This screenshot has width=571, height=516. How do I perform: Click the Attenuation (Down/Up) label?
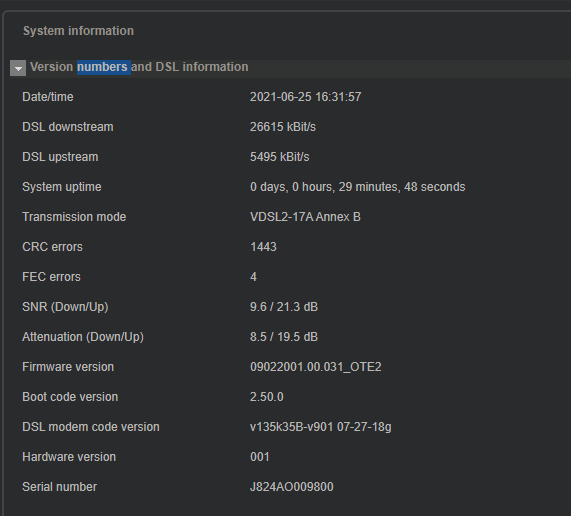(x=83, y=337)
